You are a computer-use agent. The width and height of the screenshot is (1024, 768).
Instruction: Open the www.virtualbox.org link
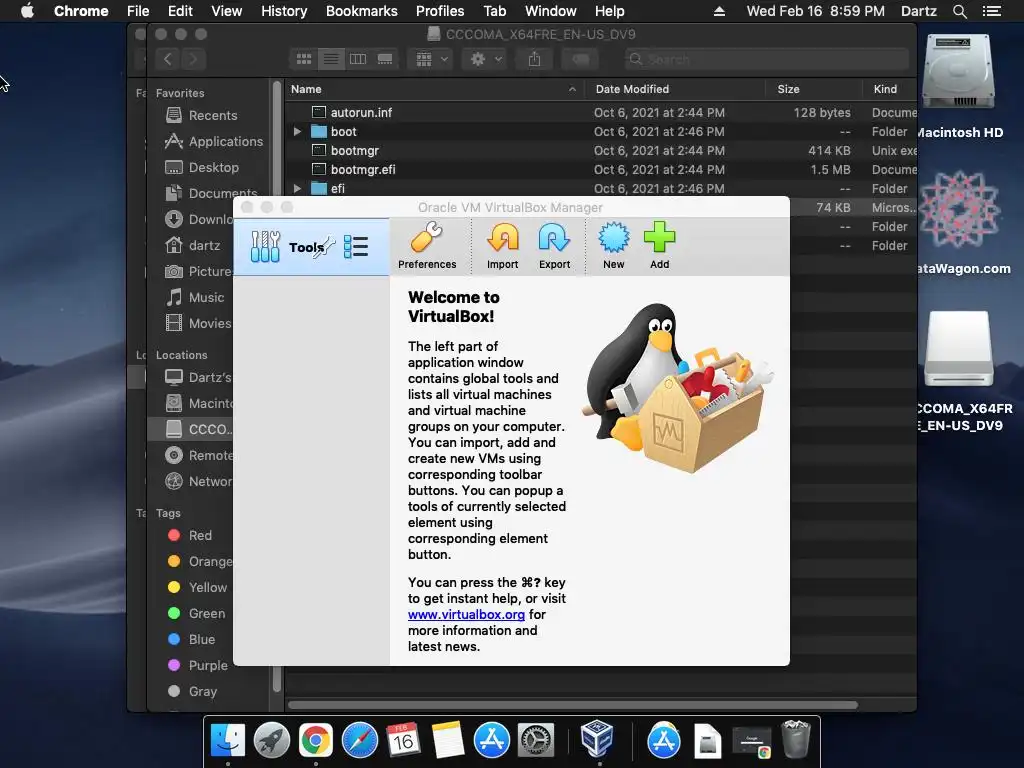pos(466,615)
